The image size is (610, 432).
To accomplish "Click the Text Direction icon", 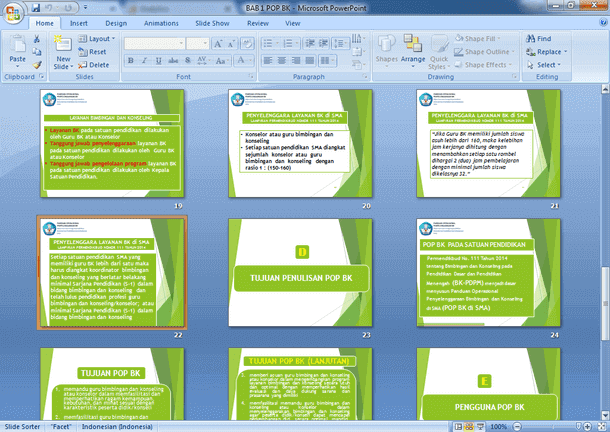I will pos(357,39).
